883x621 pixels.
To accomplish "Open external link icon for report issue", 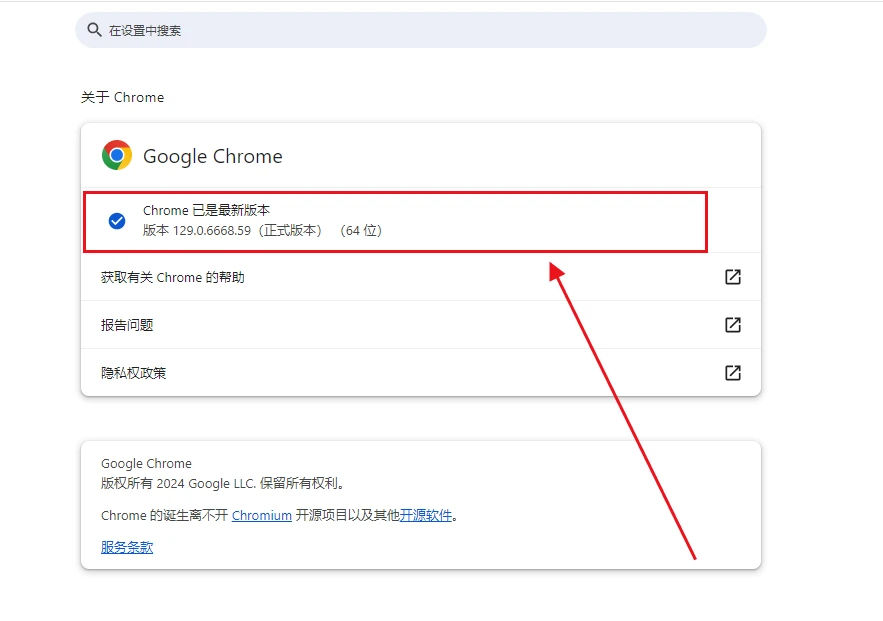I will coord(733,325).
